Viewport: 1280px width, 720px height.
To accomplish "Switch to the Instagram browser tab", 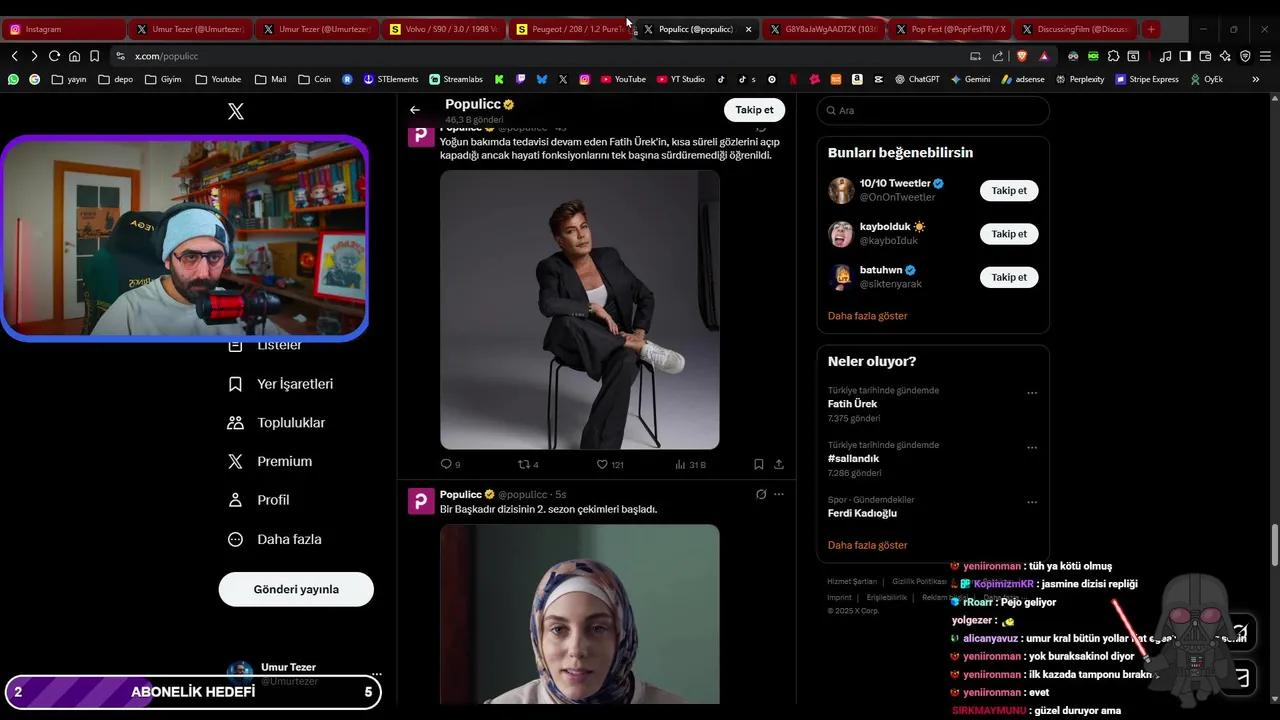I will (63, 29).
